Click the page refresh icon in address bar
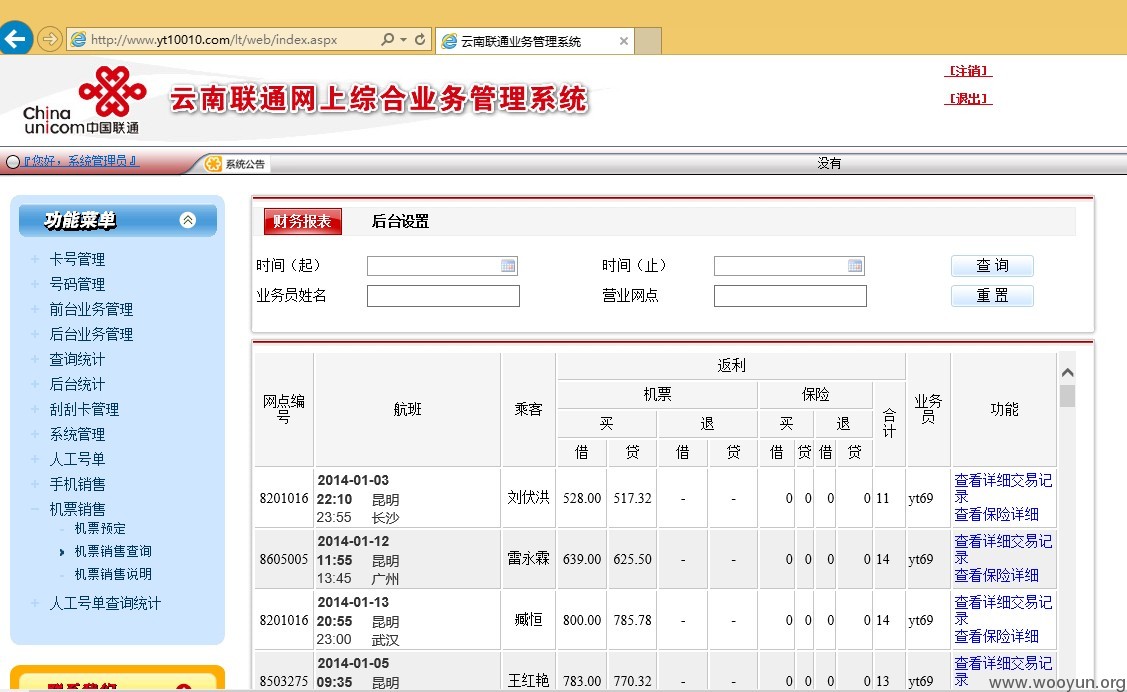 pos(420,40)
